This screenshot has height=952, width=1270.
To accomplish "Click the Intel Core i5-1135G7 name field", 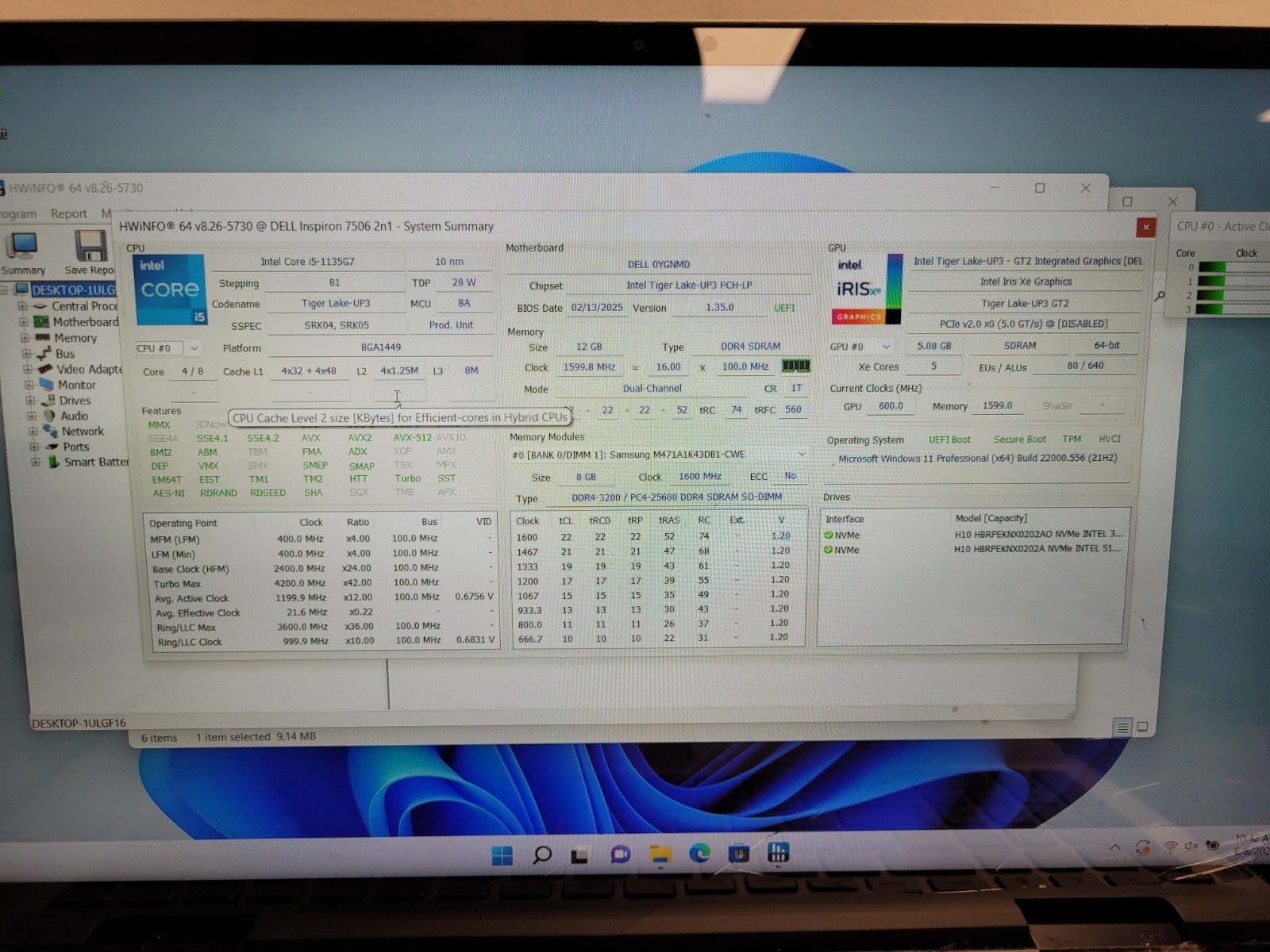I will pyautogui.click(x=308, y=262).
